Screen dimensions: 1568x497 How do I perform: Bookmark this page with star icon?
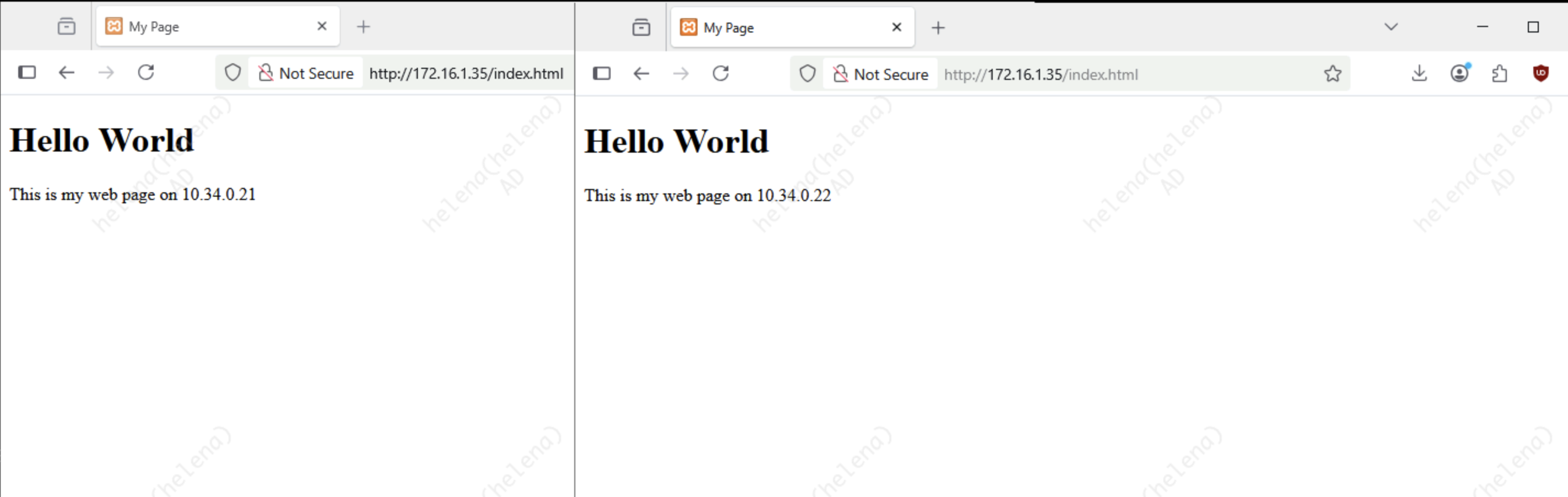[1332, 74]
